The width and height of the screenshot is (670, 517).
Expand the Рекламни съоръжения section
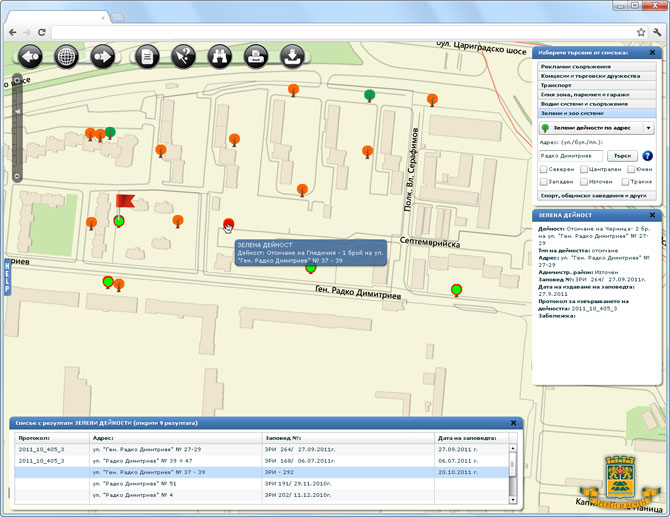pyautogui.click(x=597, y=67)
